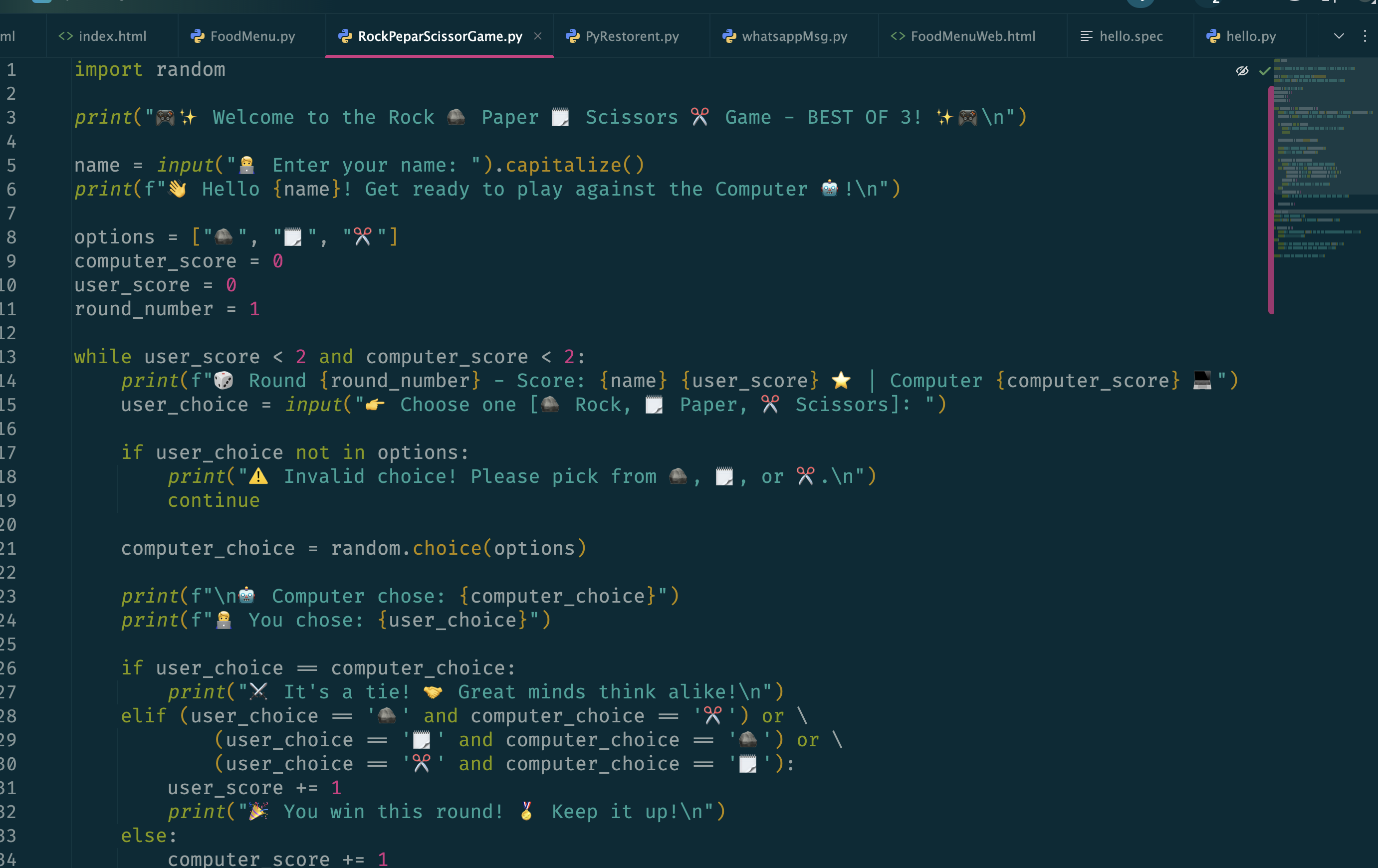Click the Python icon on hello.py tab
The width and height of the screenshot is (1378, 868).
(x=1213, y=36)
